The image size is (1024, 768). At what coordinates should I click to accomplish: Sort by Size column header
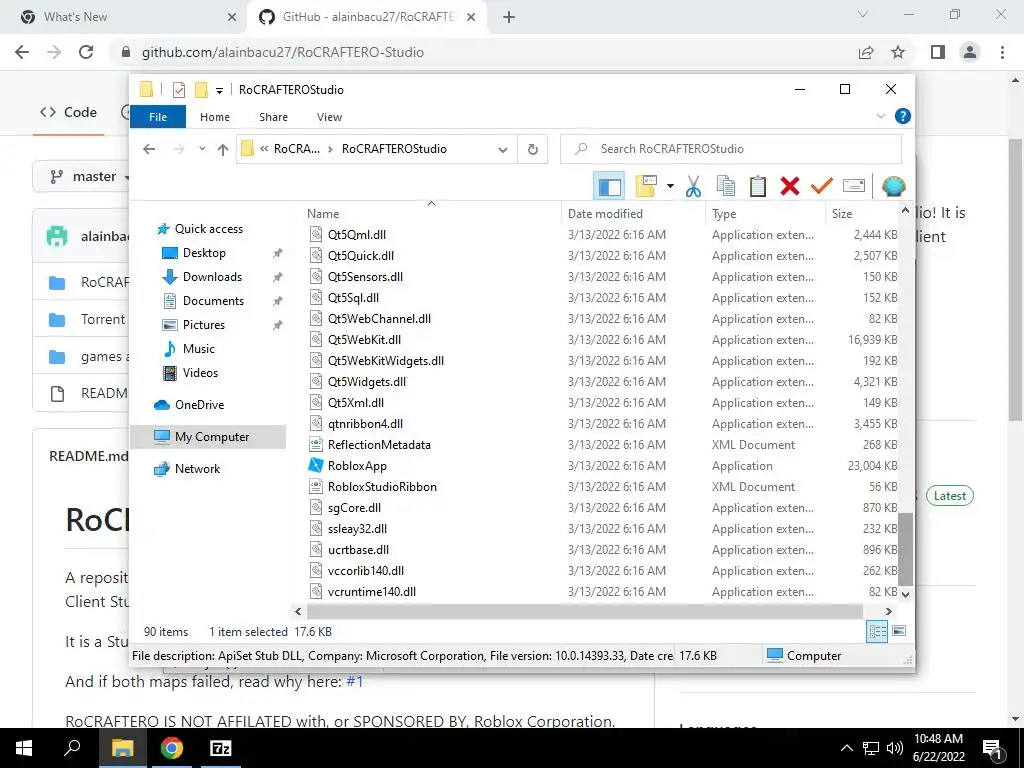[841, 214]
